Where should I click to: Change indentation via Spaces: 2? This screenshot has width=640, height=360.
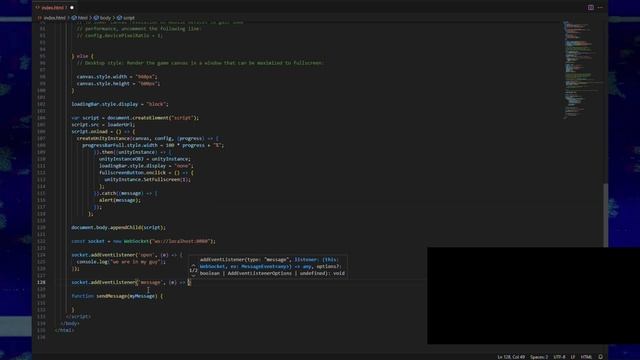[539, 357]
